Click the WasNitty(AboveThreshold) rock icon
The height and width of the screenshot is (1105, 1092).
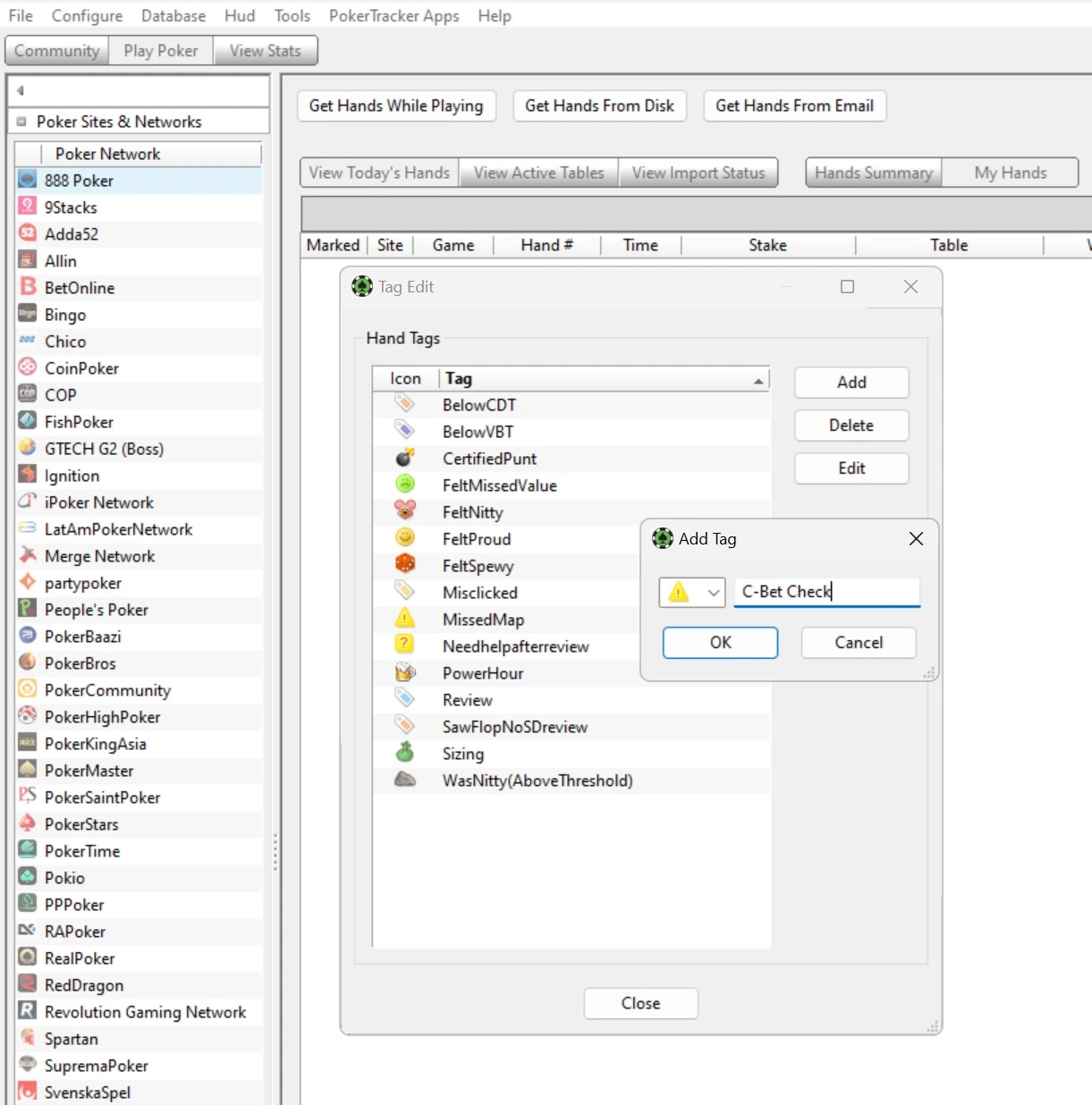pos(405,780)
